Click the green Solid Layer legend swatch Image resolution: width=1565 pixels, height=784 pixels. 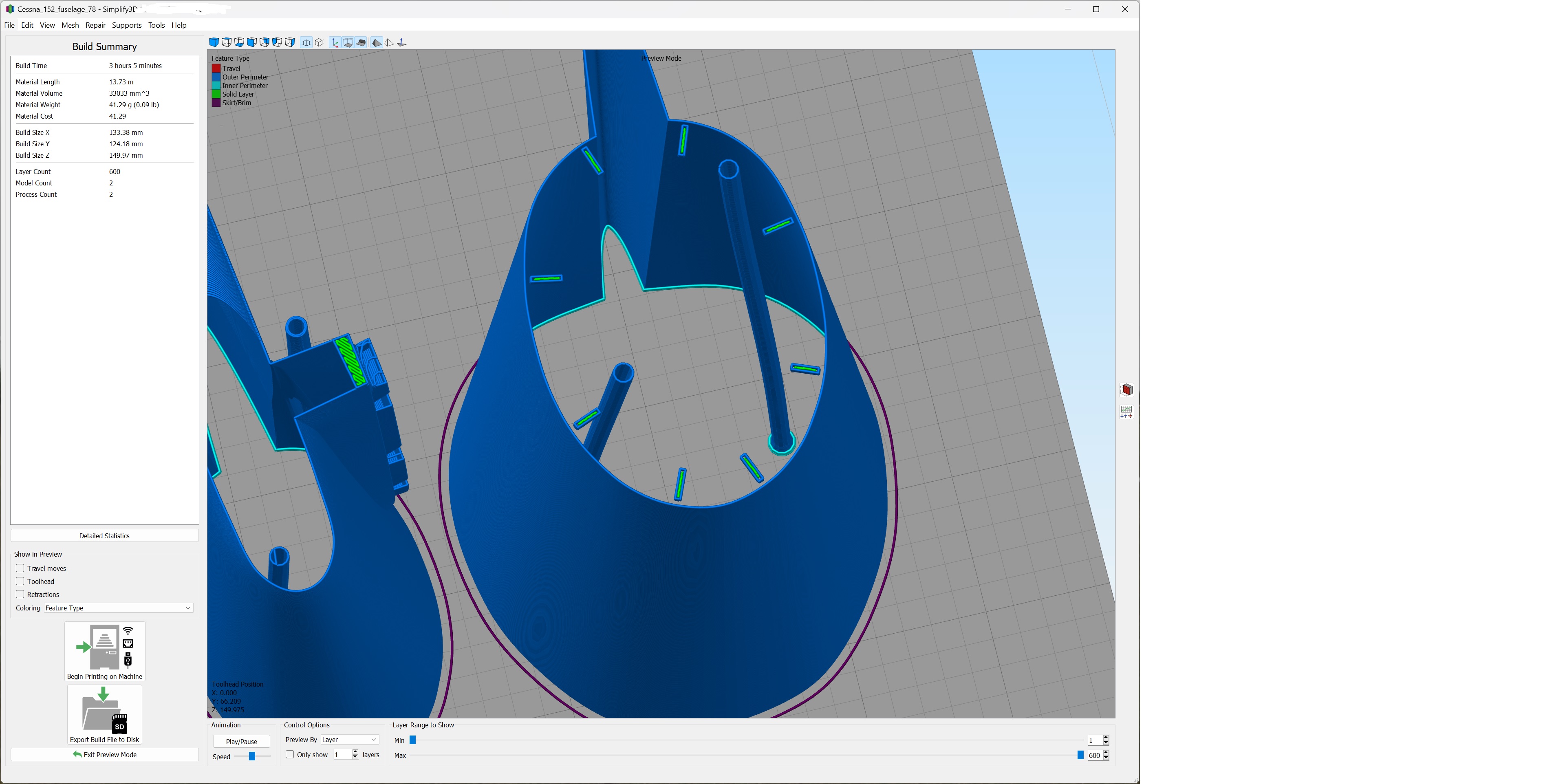(216, 94)
